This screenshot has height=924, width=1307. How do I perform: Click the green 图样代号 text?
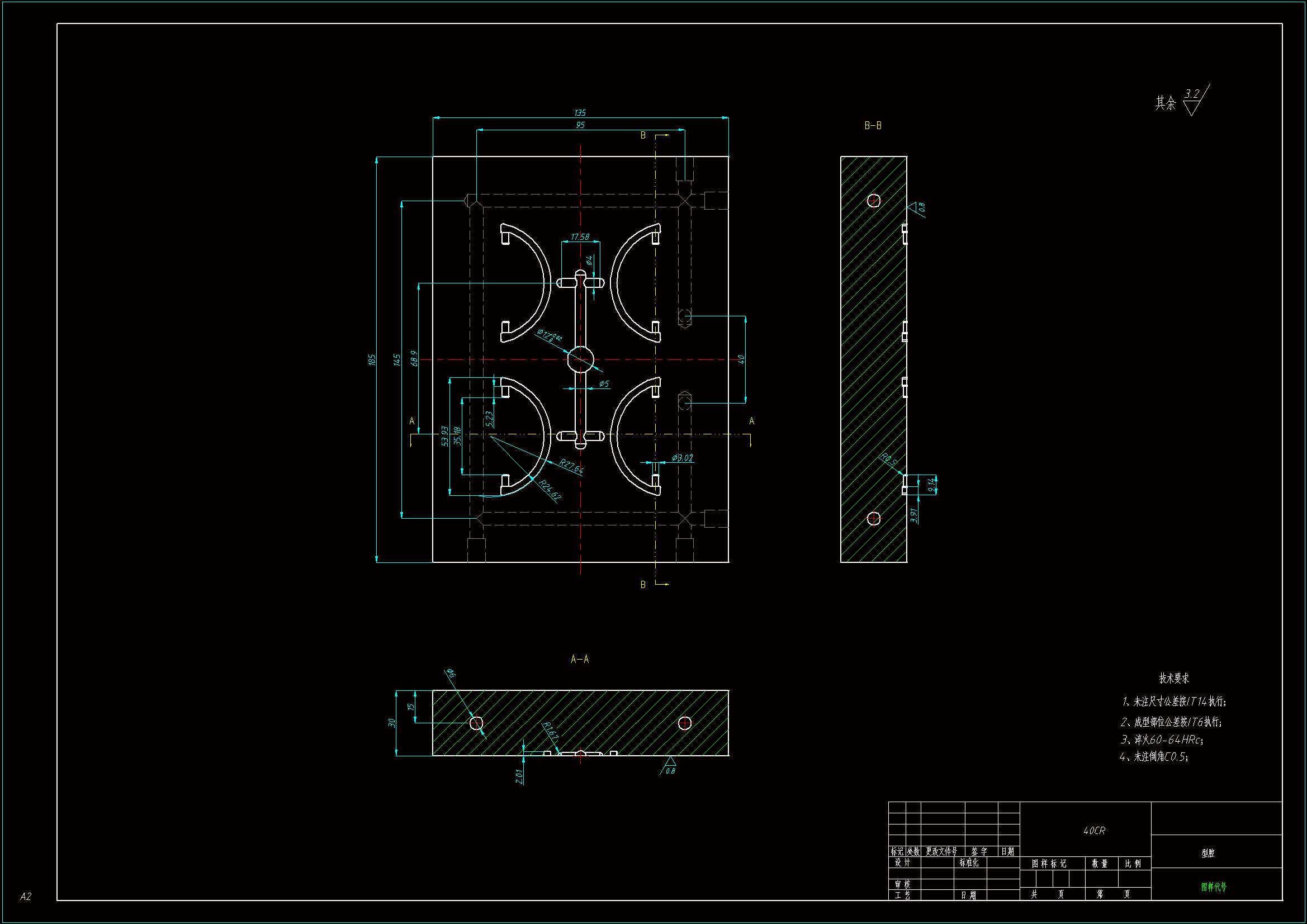[x=1214, y=887]
